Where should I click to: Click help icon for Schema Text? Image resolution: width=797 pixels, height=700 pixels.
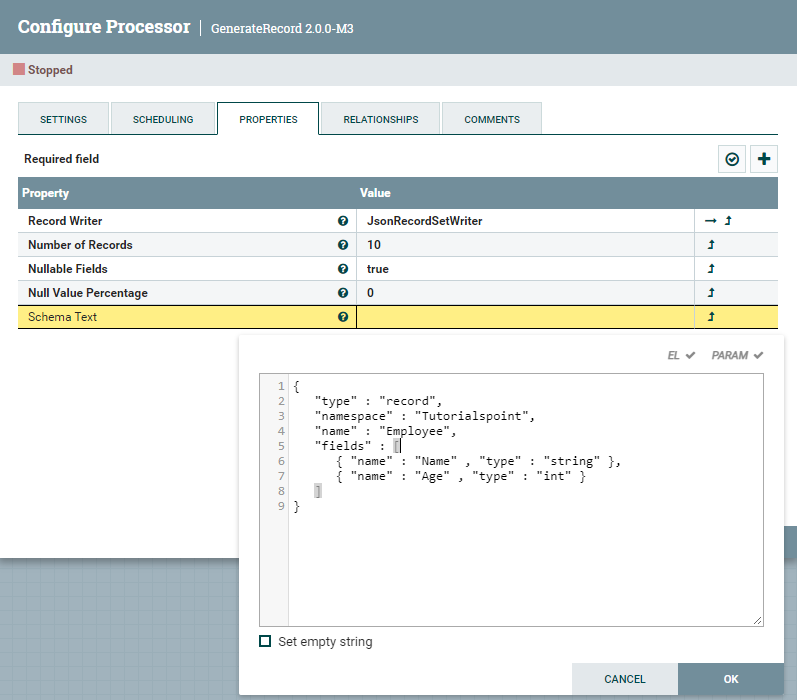[x=343, y=317]
